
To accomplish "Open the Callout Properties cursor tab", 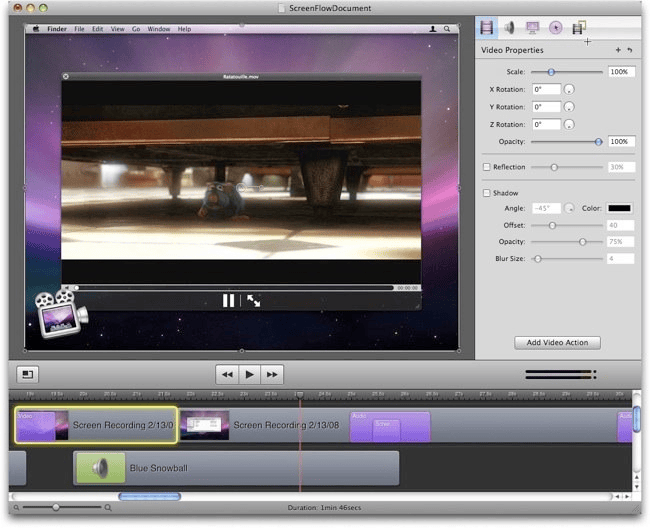I will tap(555, 28).
